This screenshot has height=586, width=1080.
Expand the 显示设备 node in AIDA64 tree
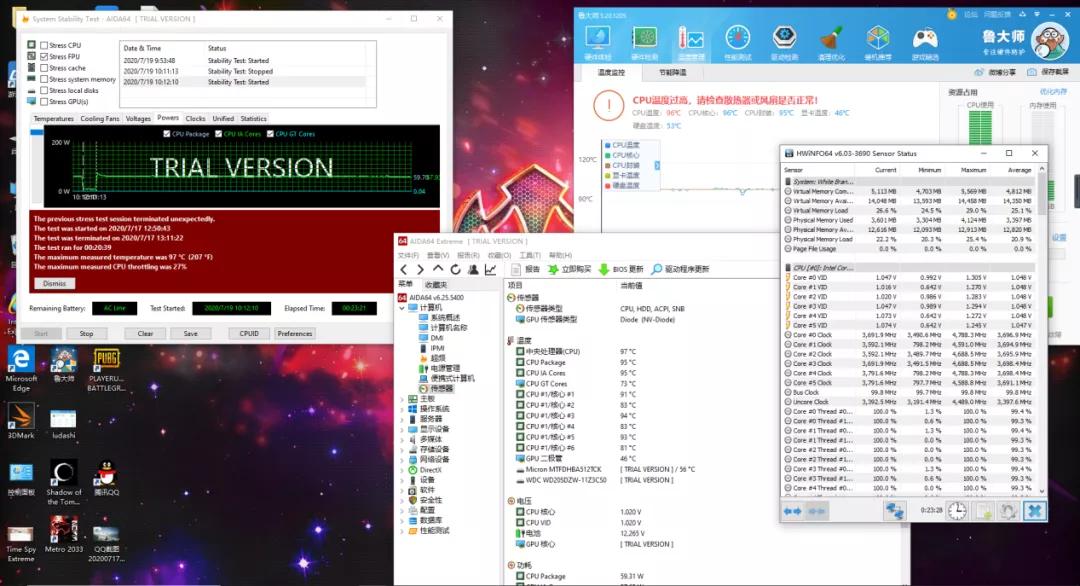pos(402,428)
